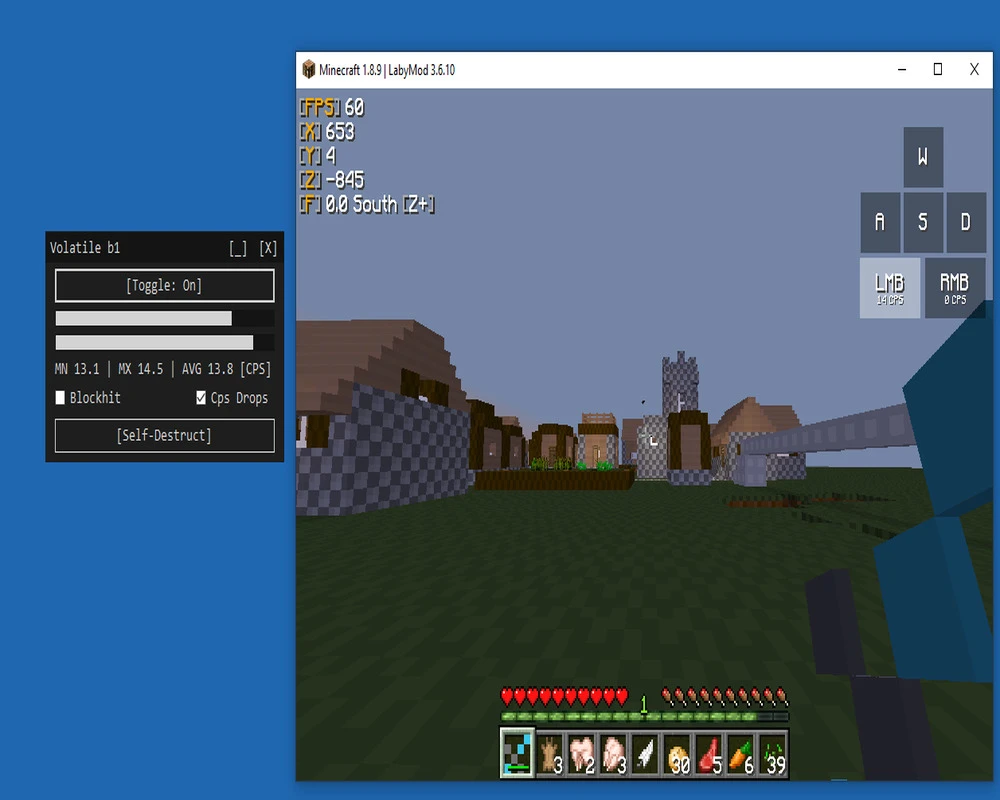
Task: Minimize the Volatile b1 window via [_]
Action: [239, 248]
